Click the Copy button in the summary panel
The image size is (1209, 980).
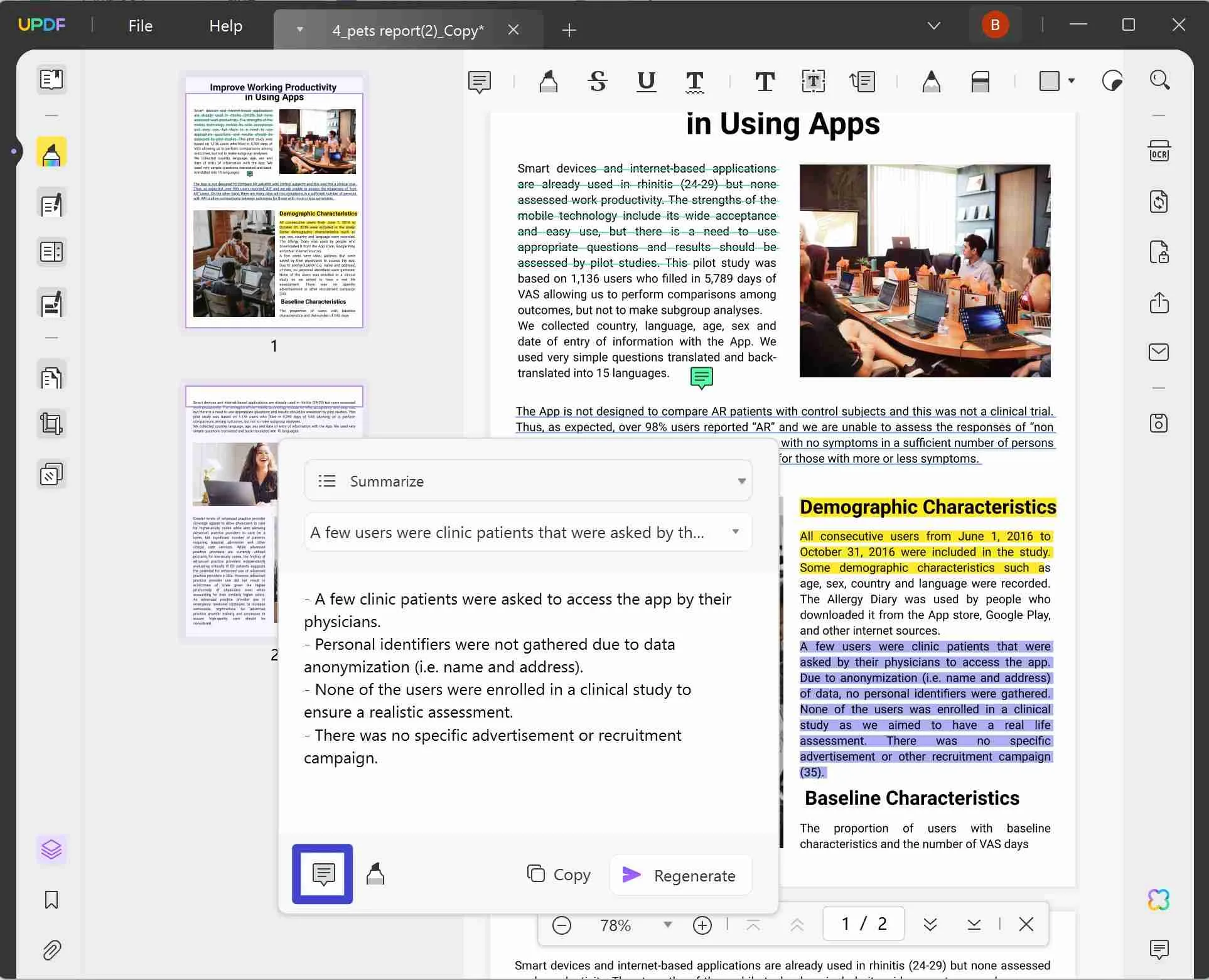point(557,874)
